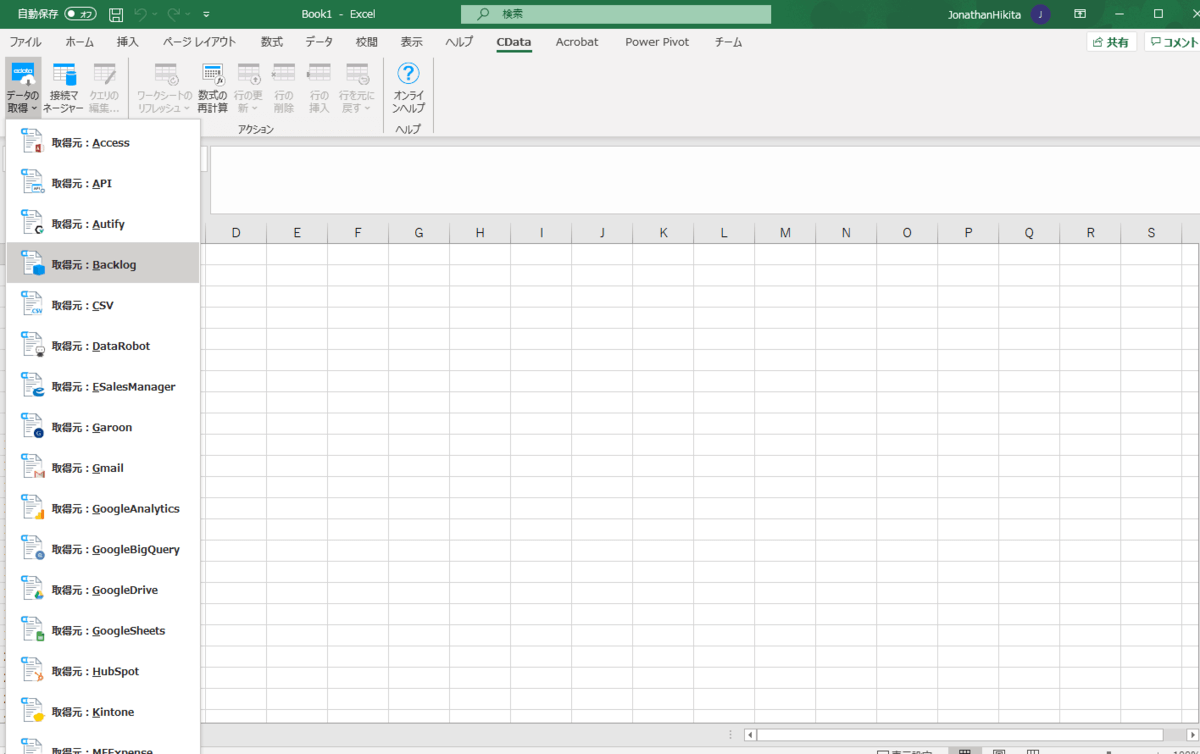Select column header S

(1151, 233)
